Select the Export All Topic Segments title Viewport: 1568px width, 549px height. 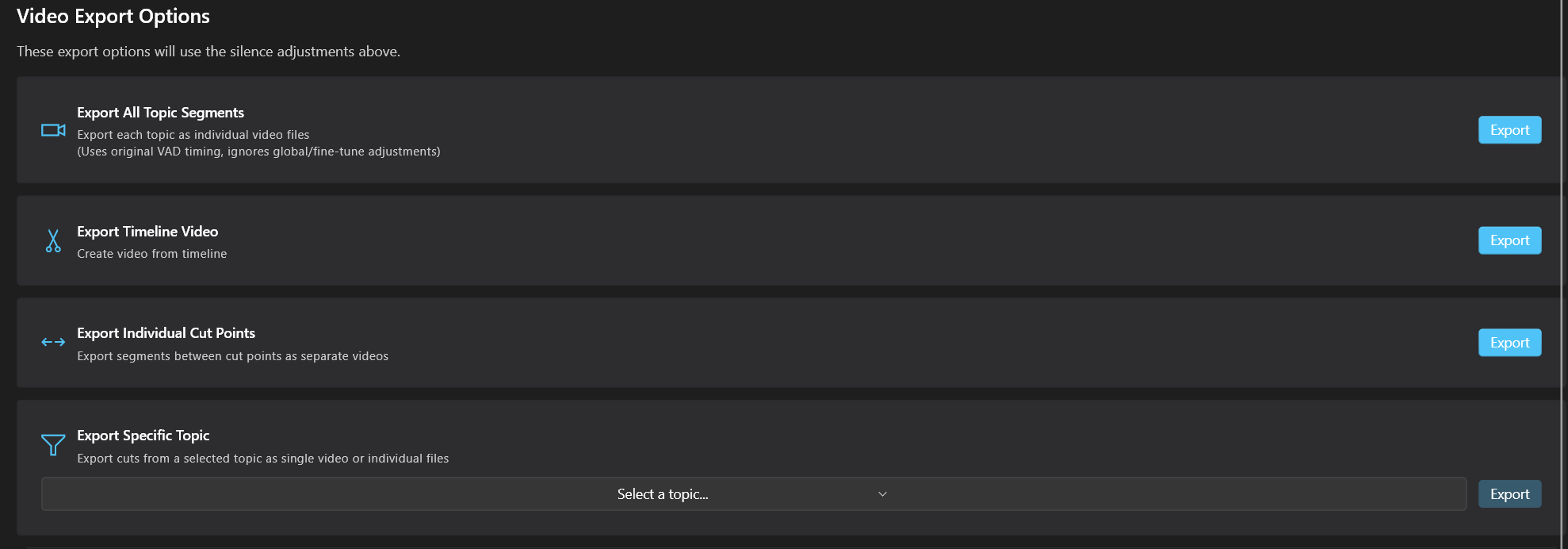pos(160,113)
